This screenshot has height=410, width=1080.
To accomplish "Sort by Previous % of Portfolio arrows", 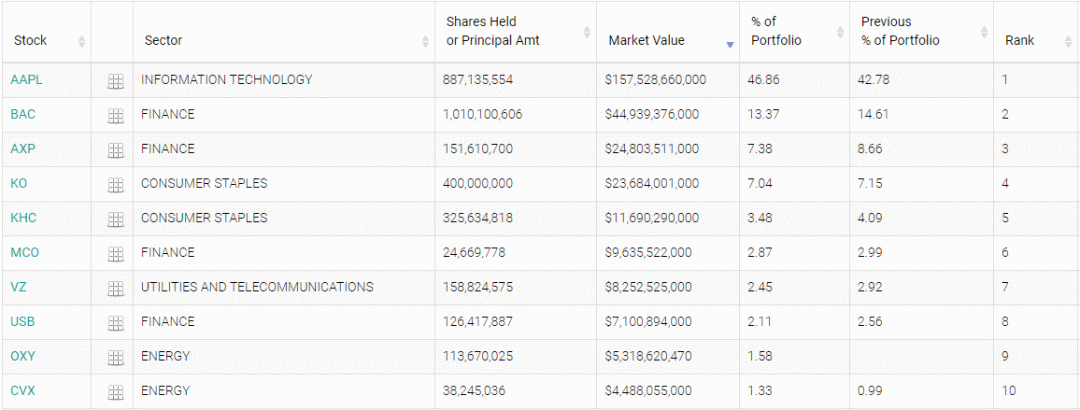I will click(x=984, y=32).
